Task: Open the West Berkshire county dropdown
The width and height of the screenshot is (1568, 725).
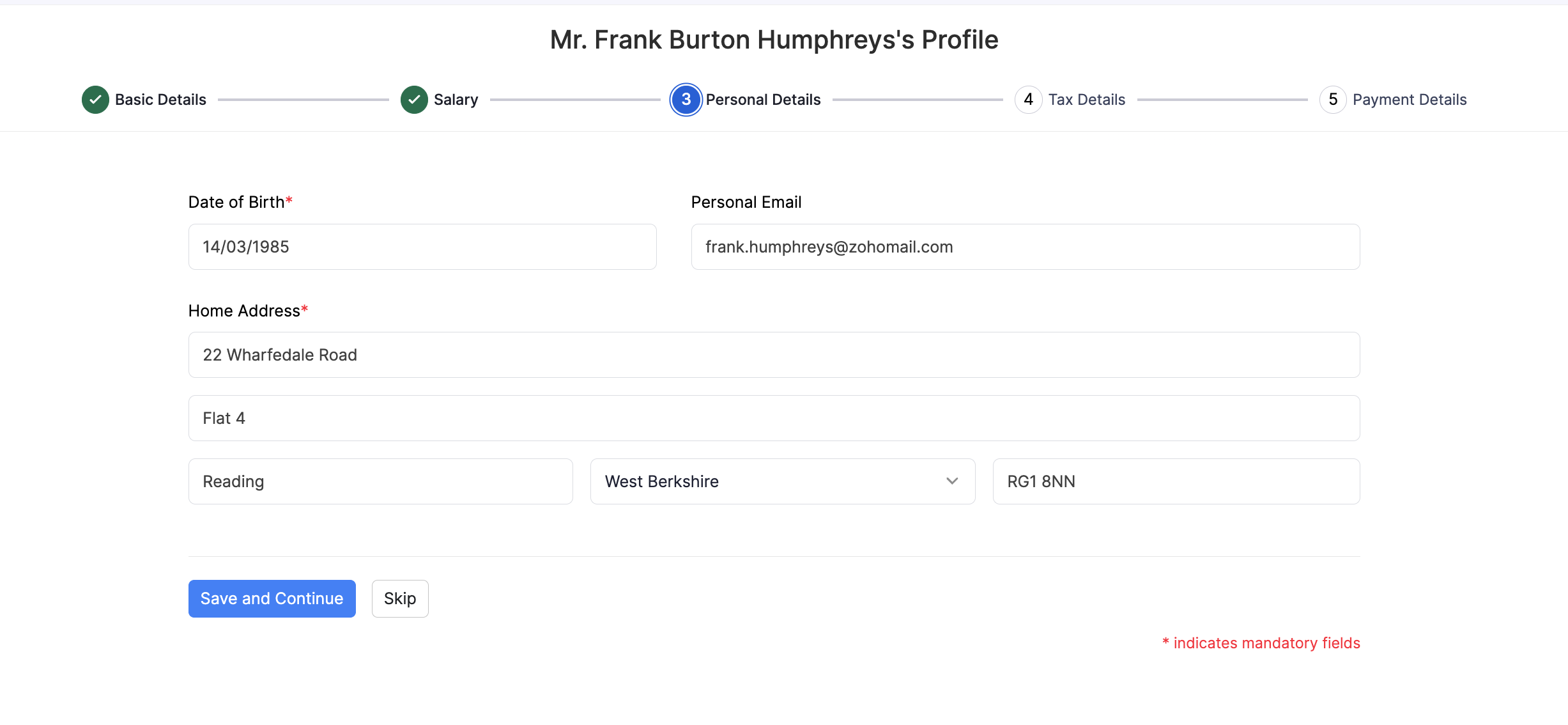Action: 783,481
